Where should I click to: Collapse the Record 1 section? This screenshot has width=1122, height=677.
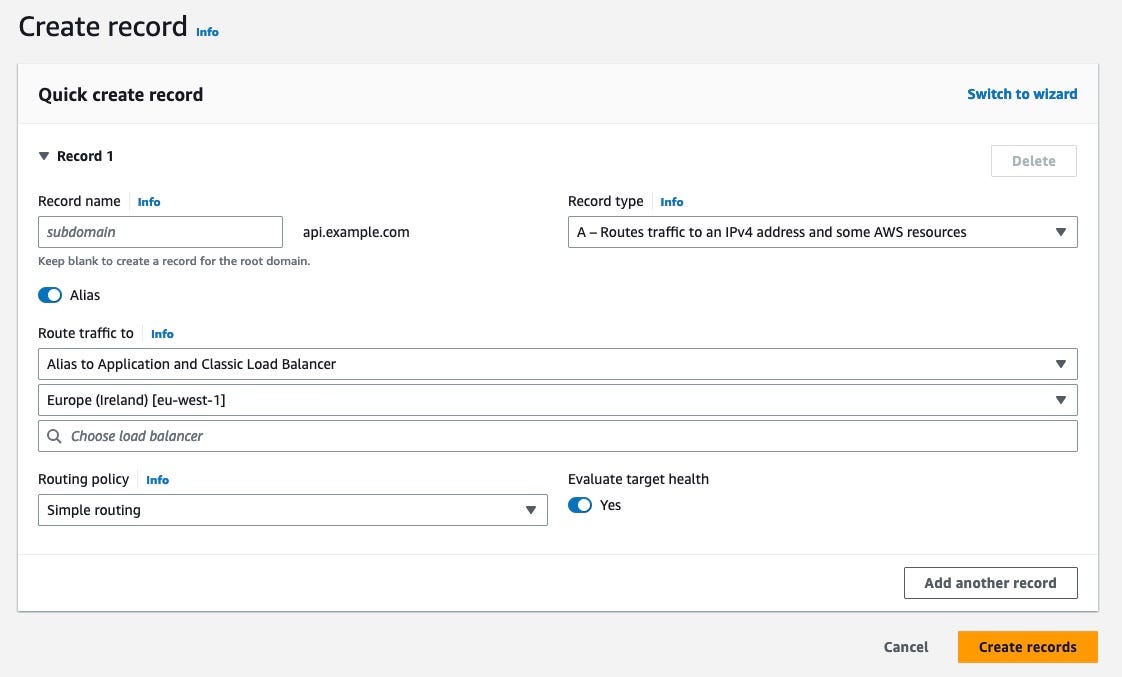pyautogui.click(x=44, y=156)
